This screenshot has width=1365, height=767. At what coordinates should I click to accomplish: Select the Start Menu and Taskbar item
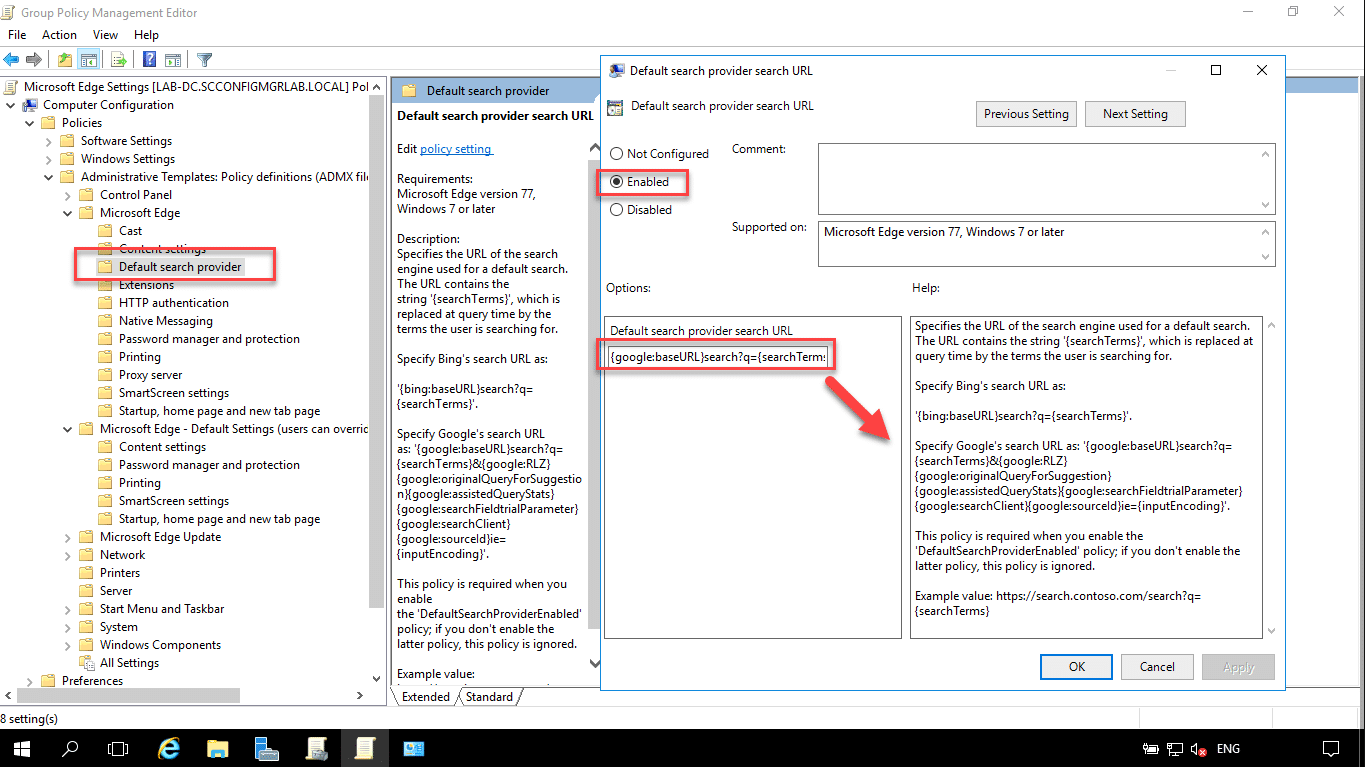click(162, 609)
